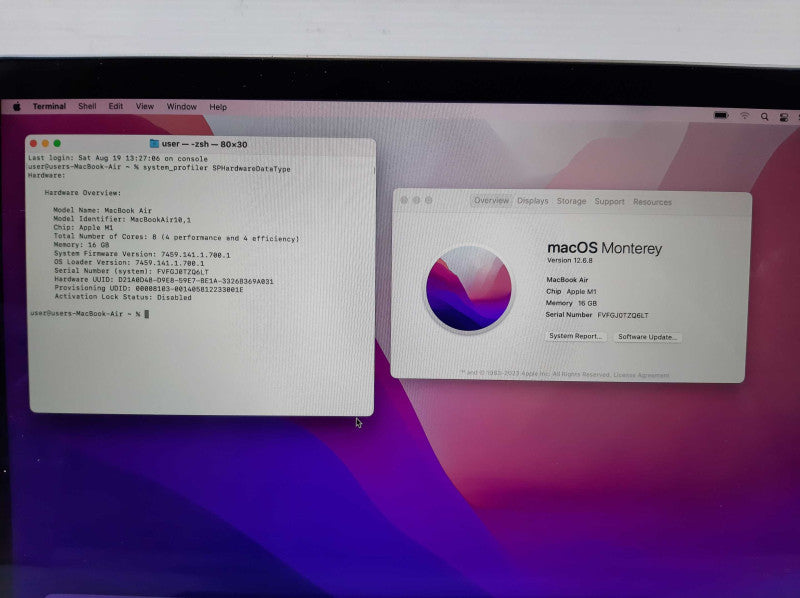Screen dimensions: 800x598
Task: Close the Terminal window
Action: [x=34, y=143]
